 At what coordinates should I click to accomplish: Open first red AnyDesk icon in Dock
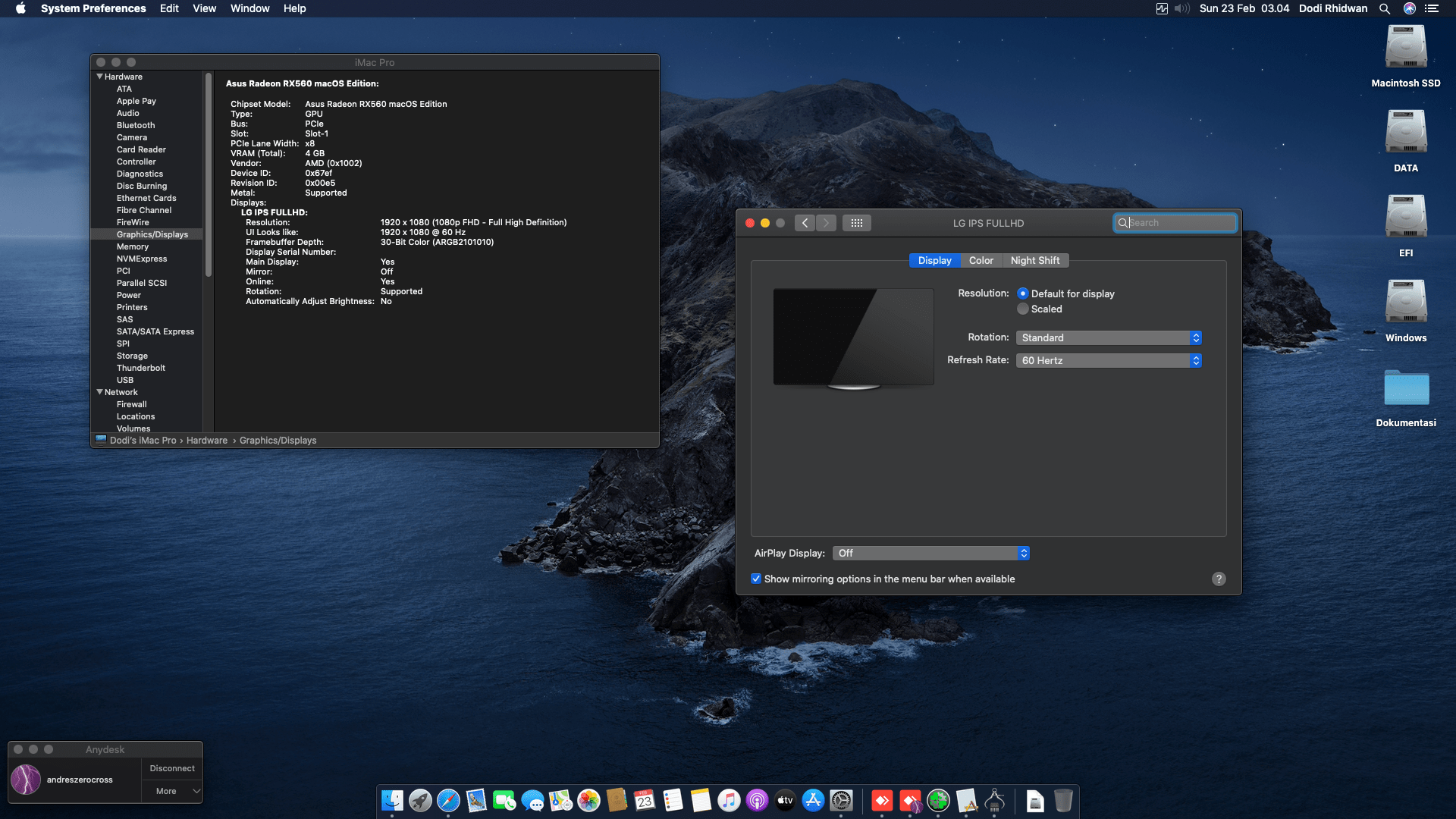pyautogui.click(x=882, y=800)
